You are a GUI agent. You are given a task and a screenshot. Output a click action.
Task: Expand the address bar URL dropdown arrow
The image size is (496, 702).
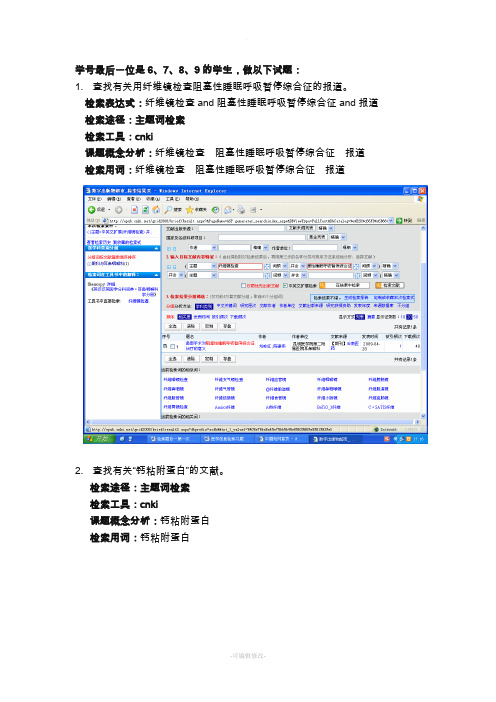coord(391,220)
